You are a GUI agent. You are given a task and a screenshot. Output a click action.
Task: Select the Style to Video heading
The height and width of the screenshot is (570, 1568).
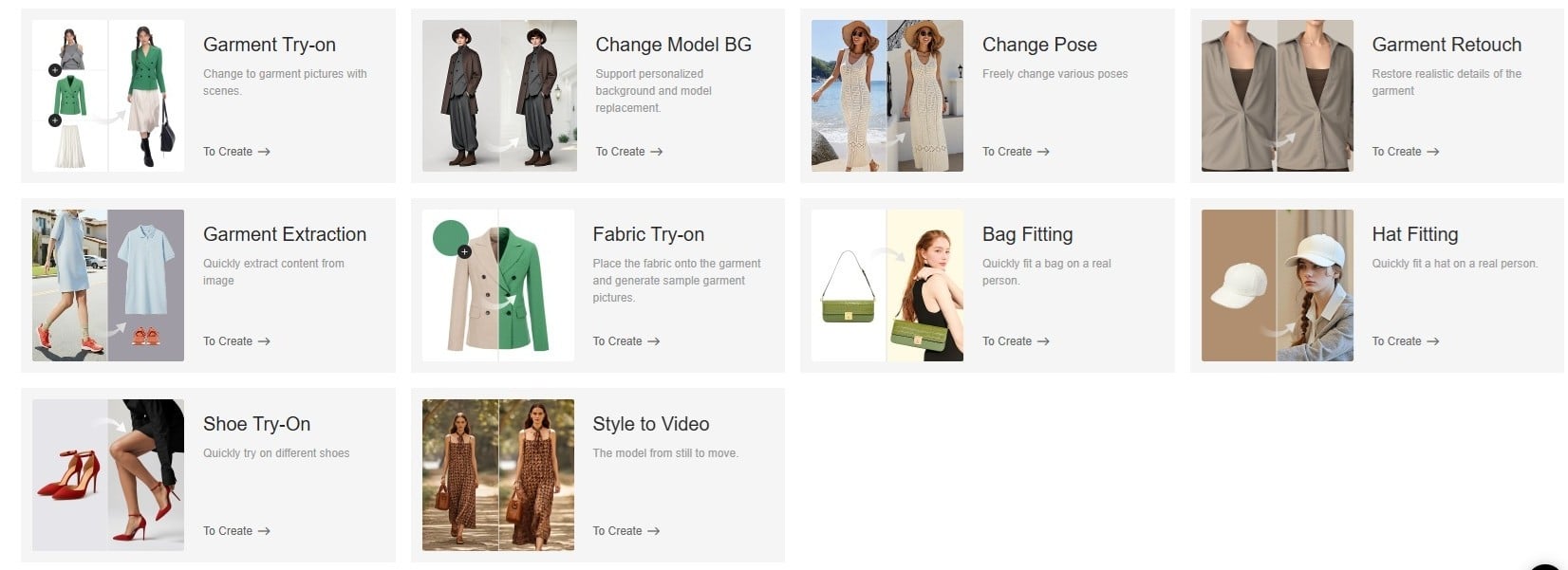pos(651,424)
